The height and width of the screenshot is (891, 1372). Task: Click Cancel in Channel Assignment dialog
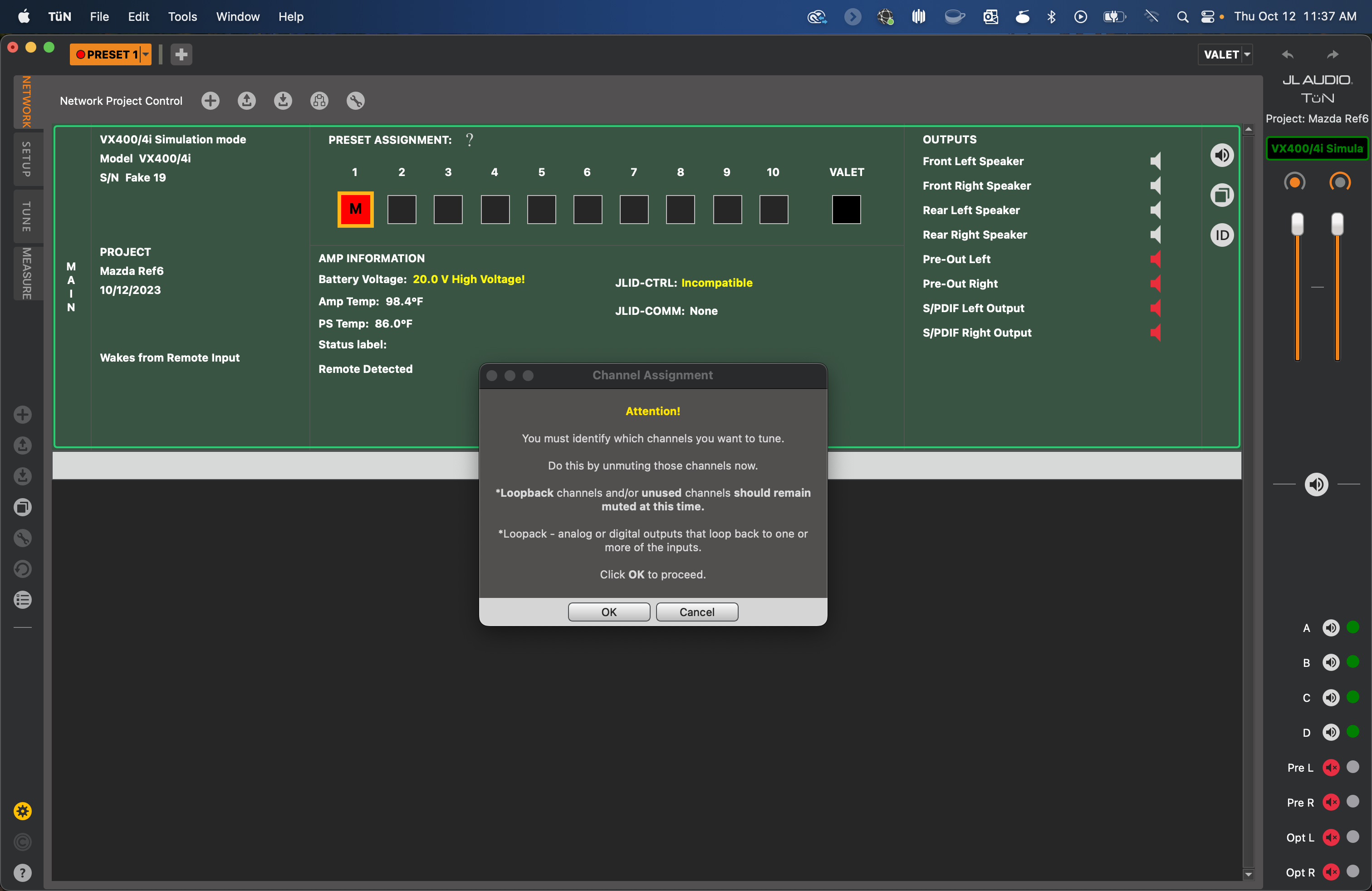(x=696, y=612)
